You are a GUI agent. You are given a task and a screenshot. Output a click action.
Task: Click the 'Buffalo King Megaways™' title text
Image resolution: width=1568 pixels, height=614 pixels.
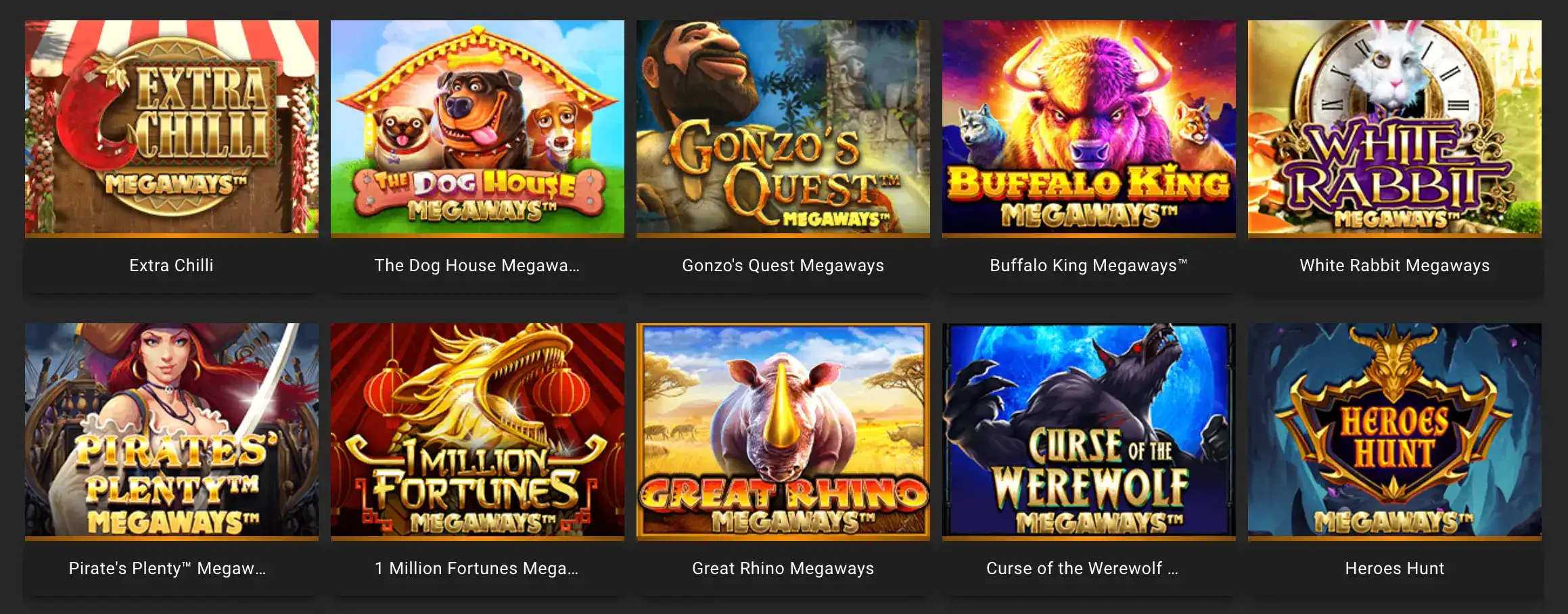tap(1089, 266)
